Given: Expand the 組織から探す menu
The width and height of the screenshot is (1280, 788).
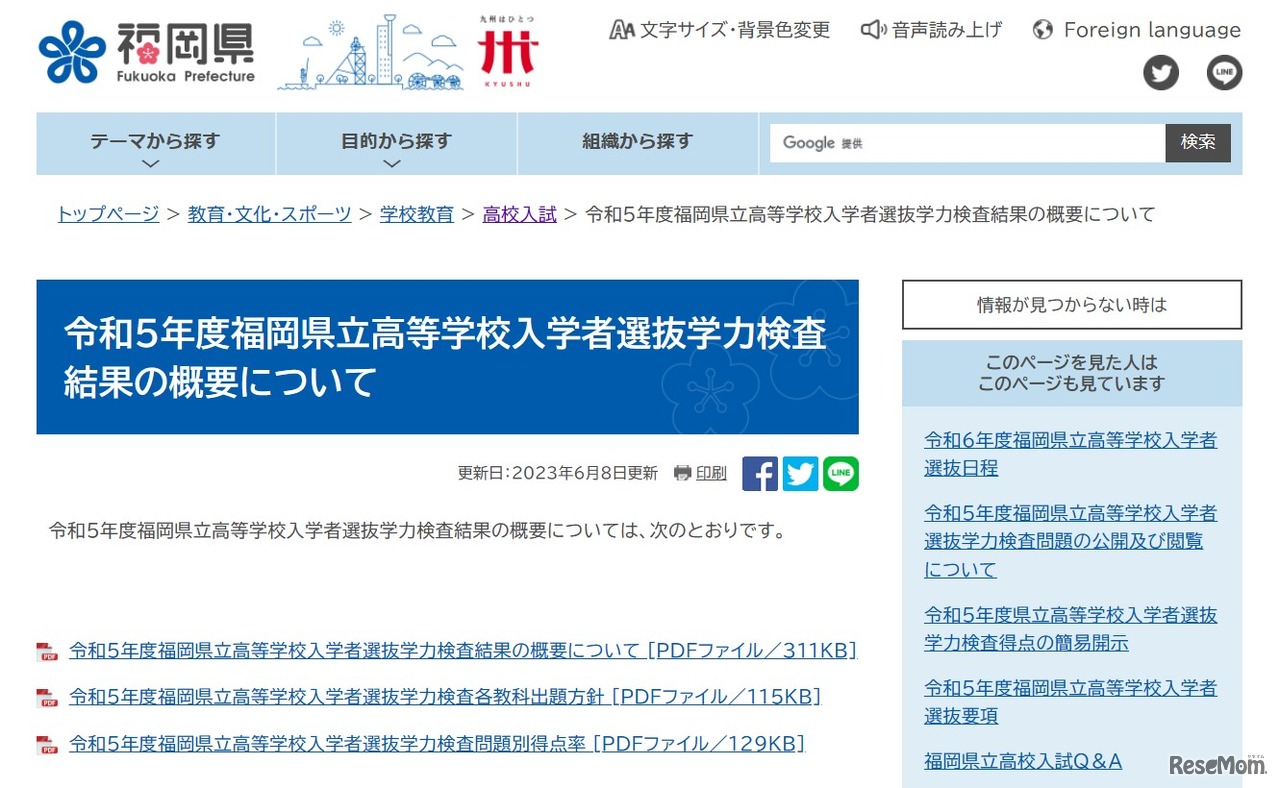Looking at the screenshot, I should click(x=637, y=142).
